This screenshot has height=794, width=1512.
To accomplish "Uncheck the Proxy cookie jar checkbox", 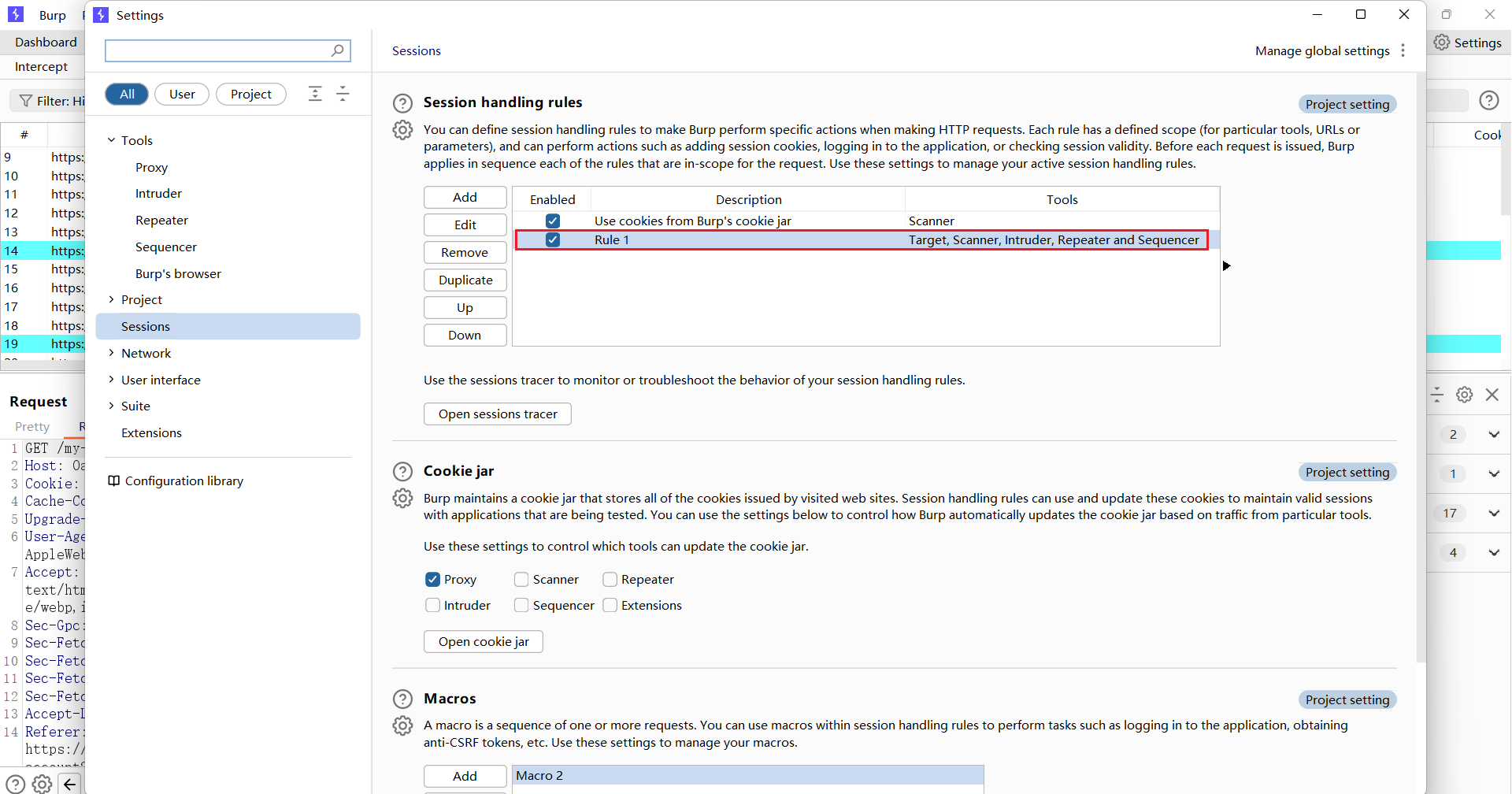I will (x=432, y=580).
